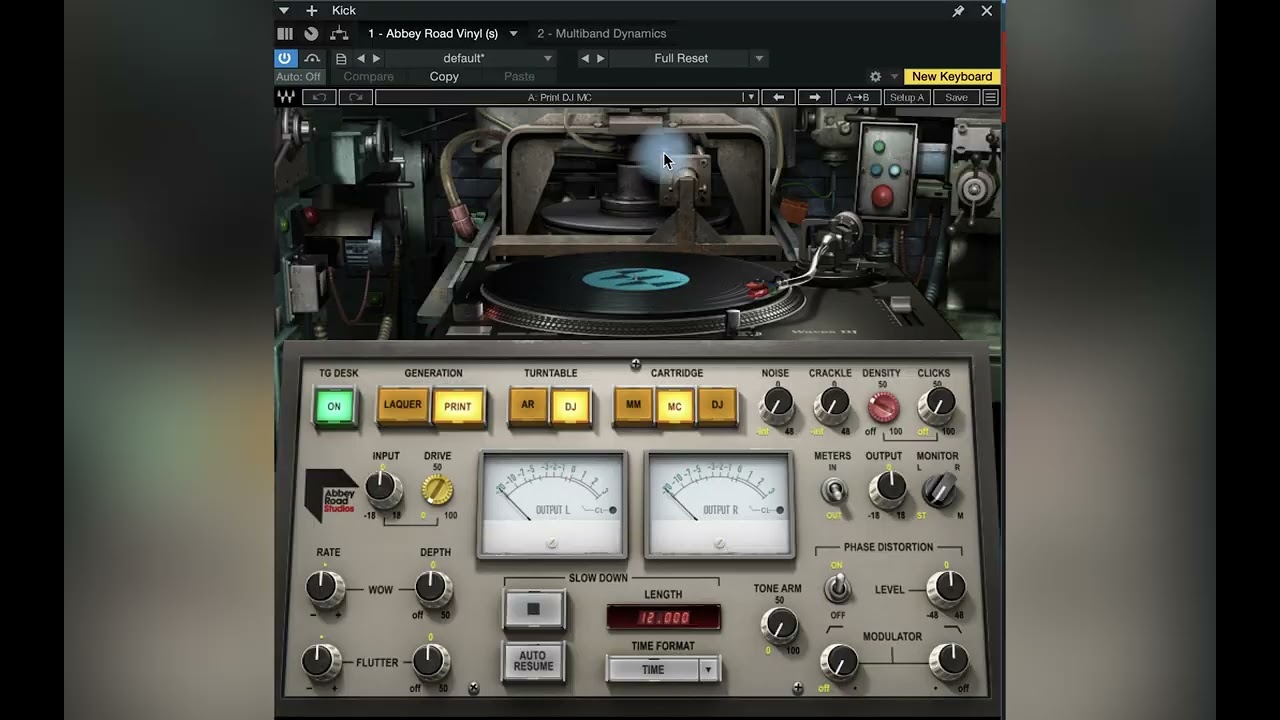Screen dimensions: 1280x720
Task: Click the Noise knob
Action: tap(777, 404)
